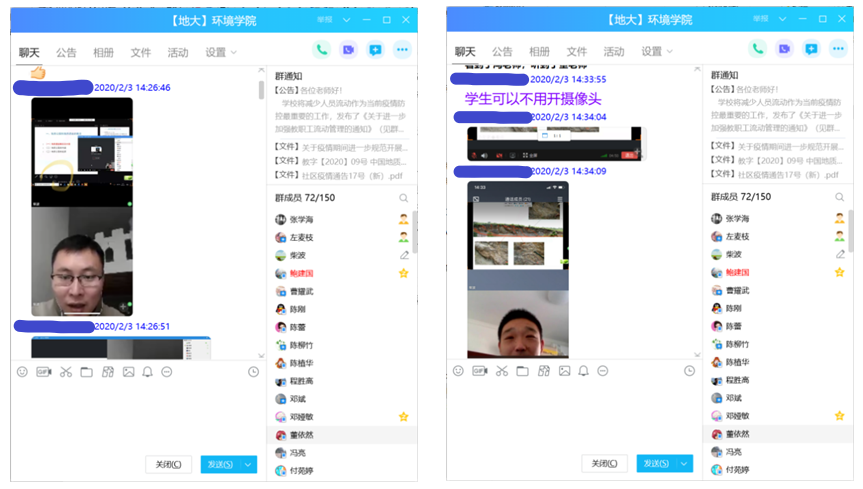The height and width of the screenshot is (489, 863).
Task: Open title bar dropdown arrow in left window
Action: 346,19
